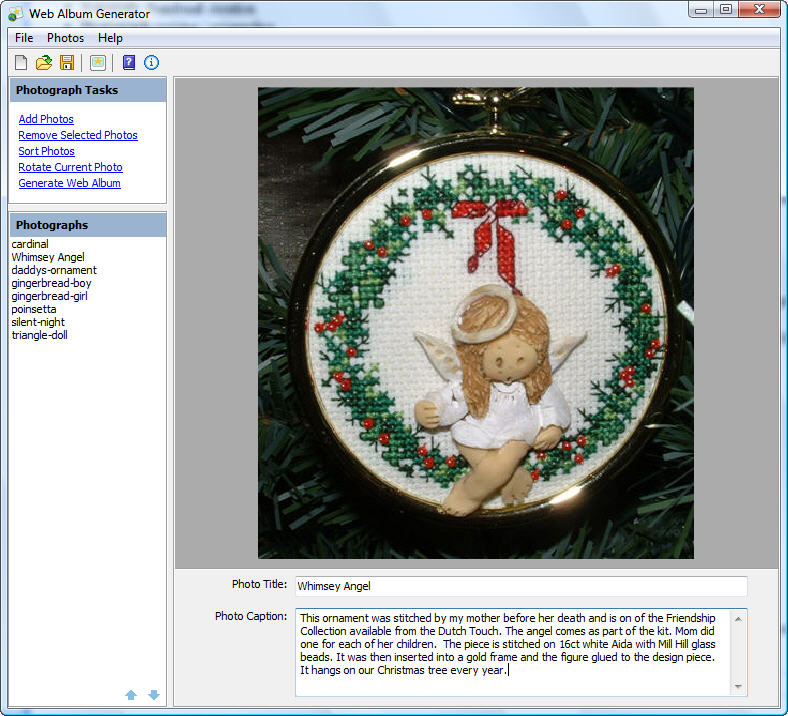Click the caption scrollbar down arrow
This screenshot has height=716, width=788.
(738, 686)
